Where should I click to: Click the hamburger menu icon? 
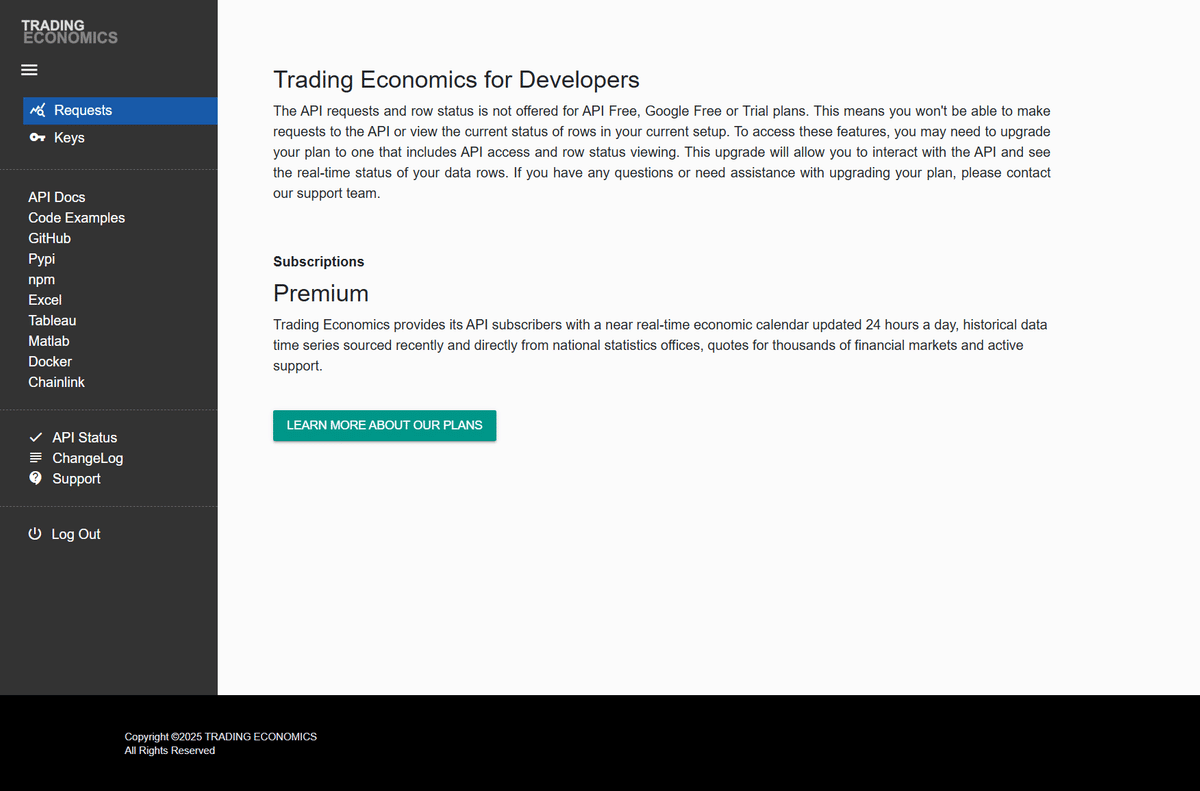[x=29, y=69]
